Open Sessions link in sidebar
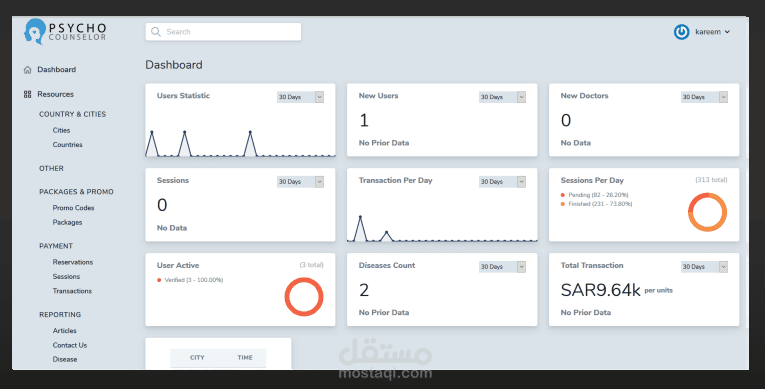This screenshot has width=772, height=389. [x=66, y=277]
